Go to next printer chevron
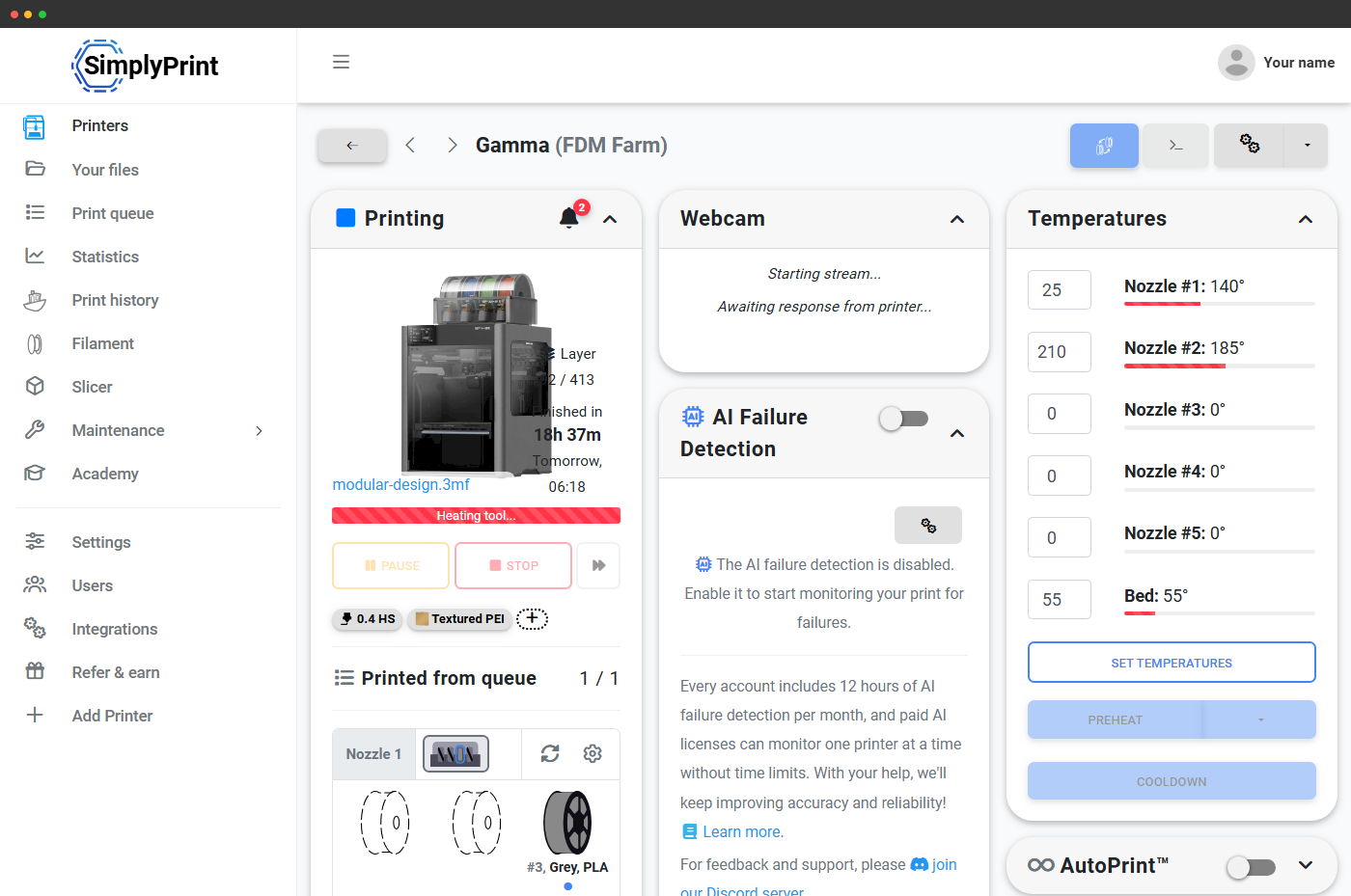 [453, 145]
